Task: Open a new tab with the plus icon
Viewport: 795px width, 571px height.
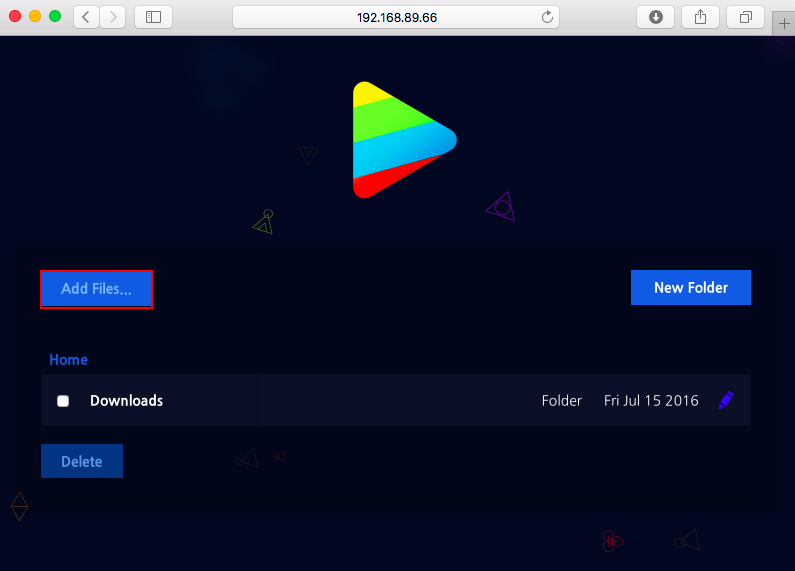Action: (784, 23)
